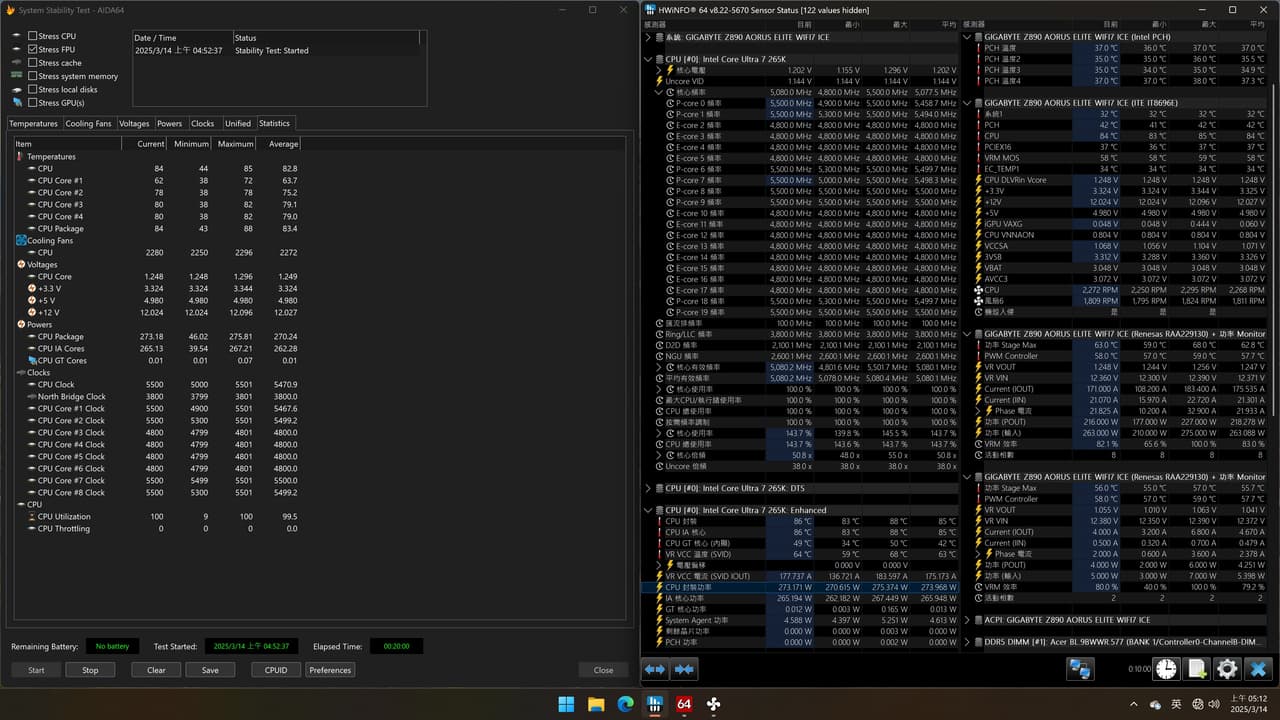
Task: Select the CPU Package temperature row
Action: click(157, 229)
